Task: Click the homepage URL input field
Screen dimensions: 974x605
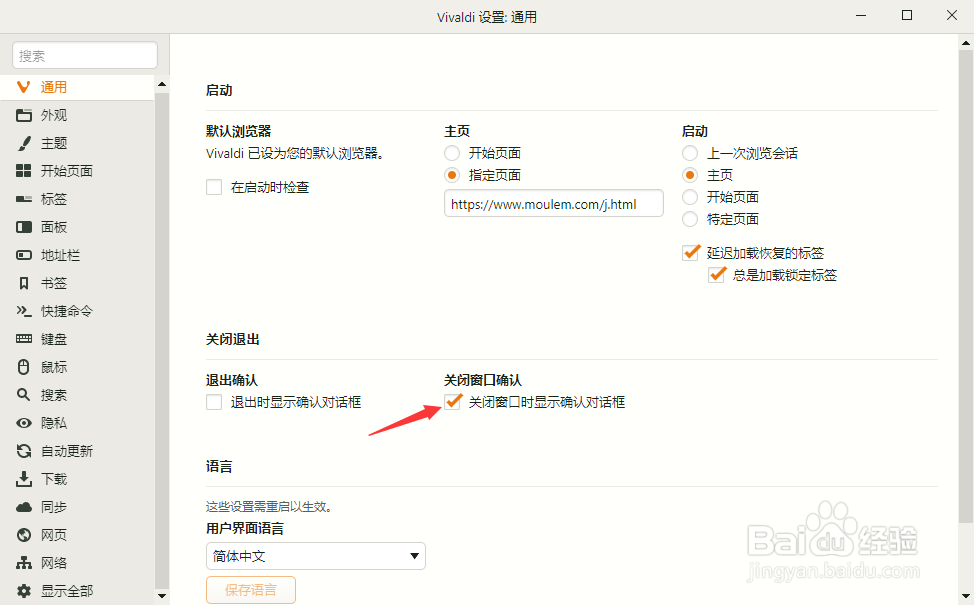Action: (553, 204)
